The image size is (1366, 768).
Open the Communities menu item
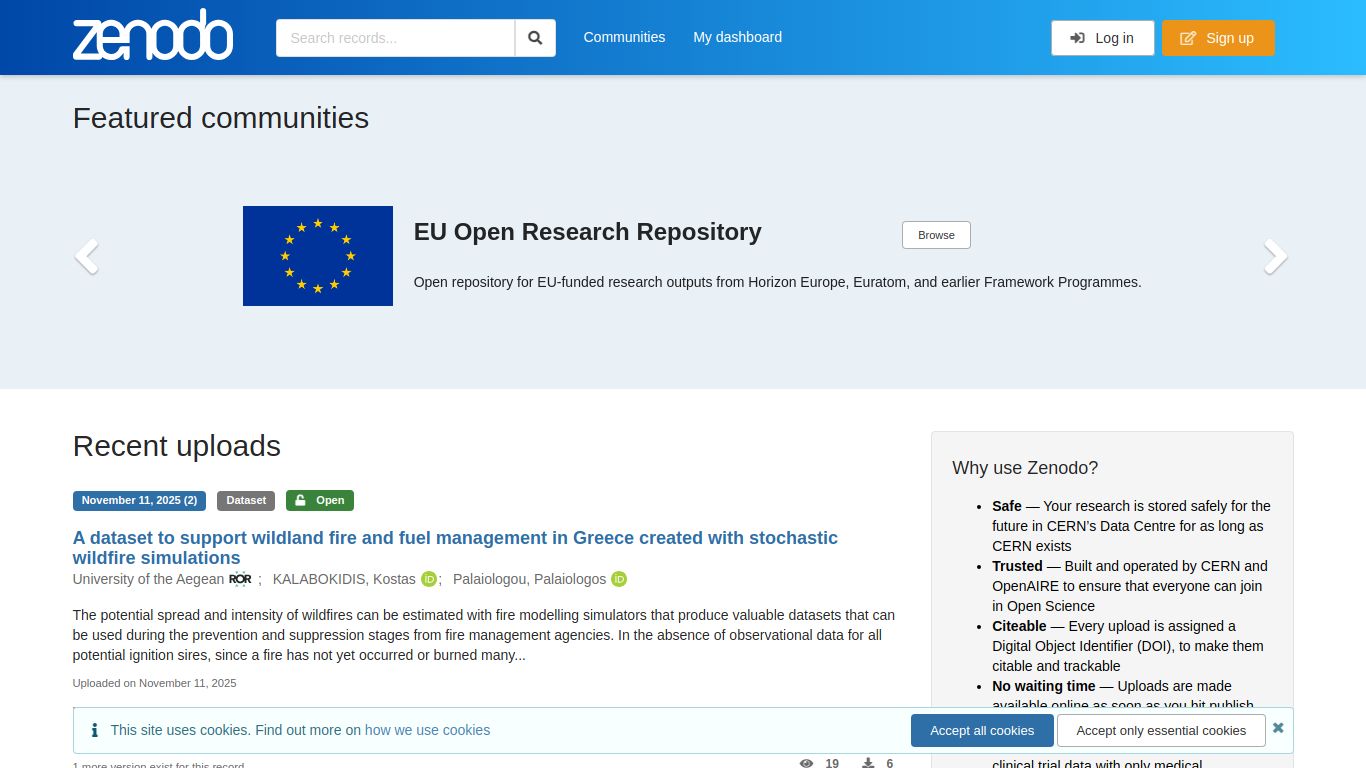click(624, 37)
